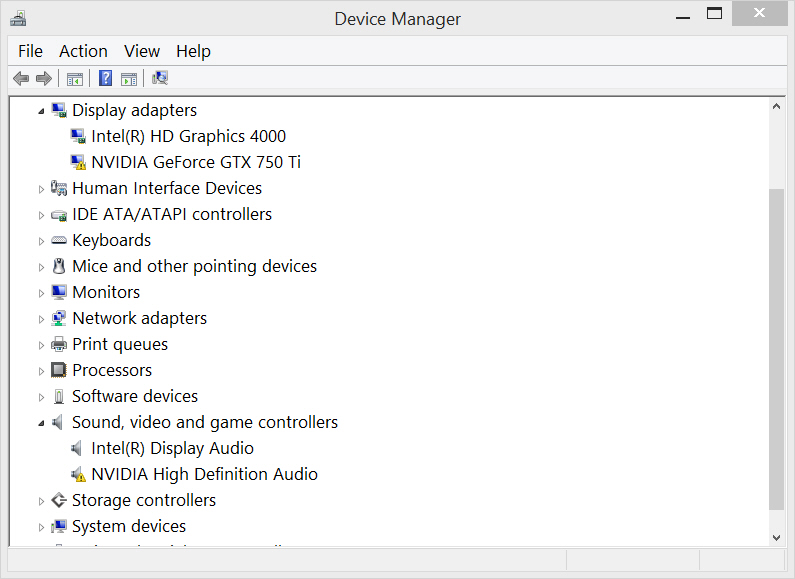
Task: Open the Help menu
Action: pyautogui.click(x=193, y=51)
